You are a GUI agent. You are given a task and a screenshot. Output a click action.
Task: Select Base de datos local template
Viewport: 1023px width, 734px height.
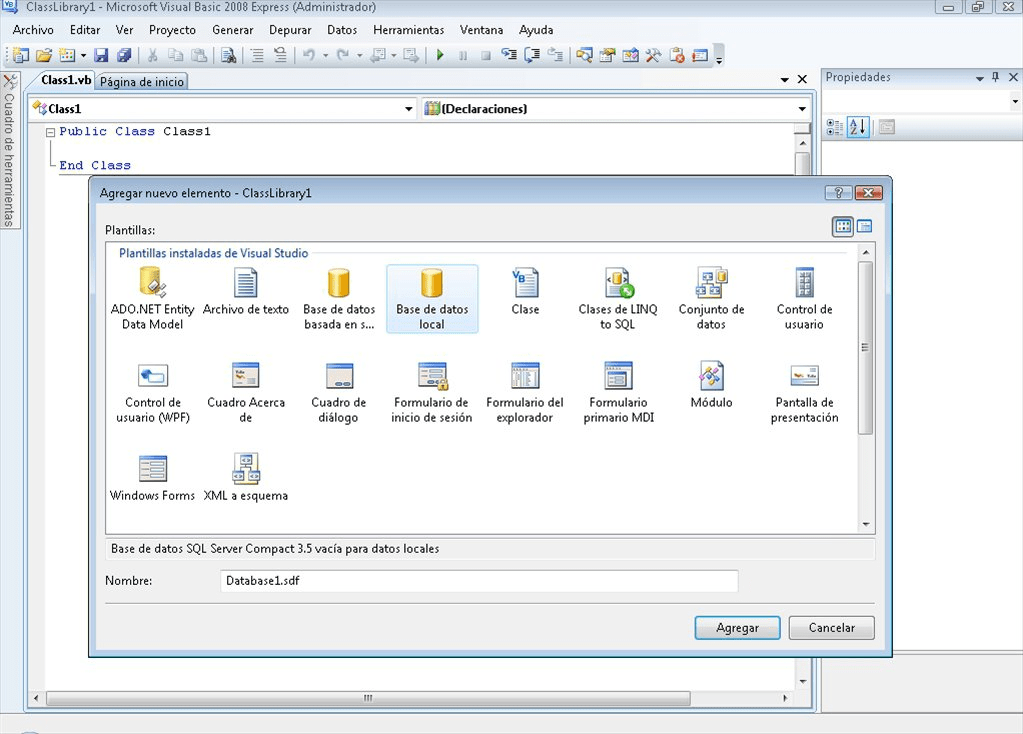pyautogui.click(x=432, y=299)
